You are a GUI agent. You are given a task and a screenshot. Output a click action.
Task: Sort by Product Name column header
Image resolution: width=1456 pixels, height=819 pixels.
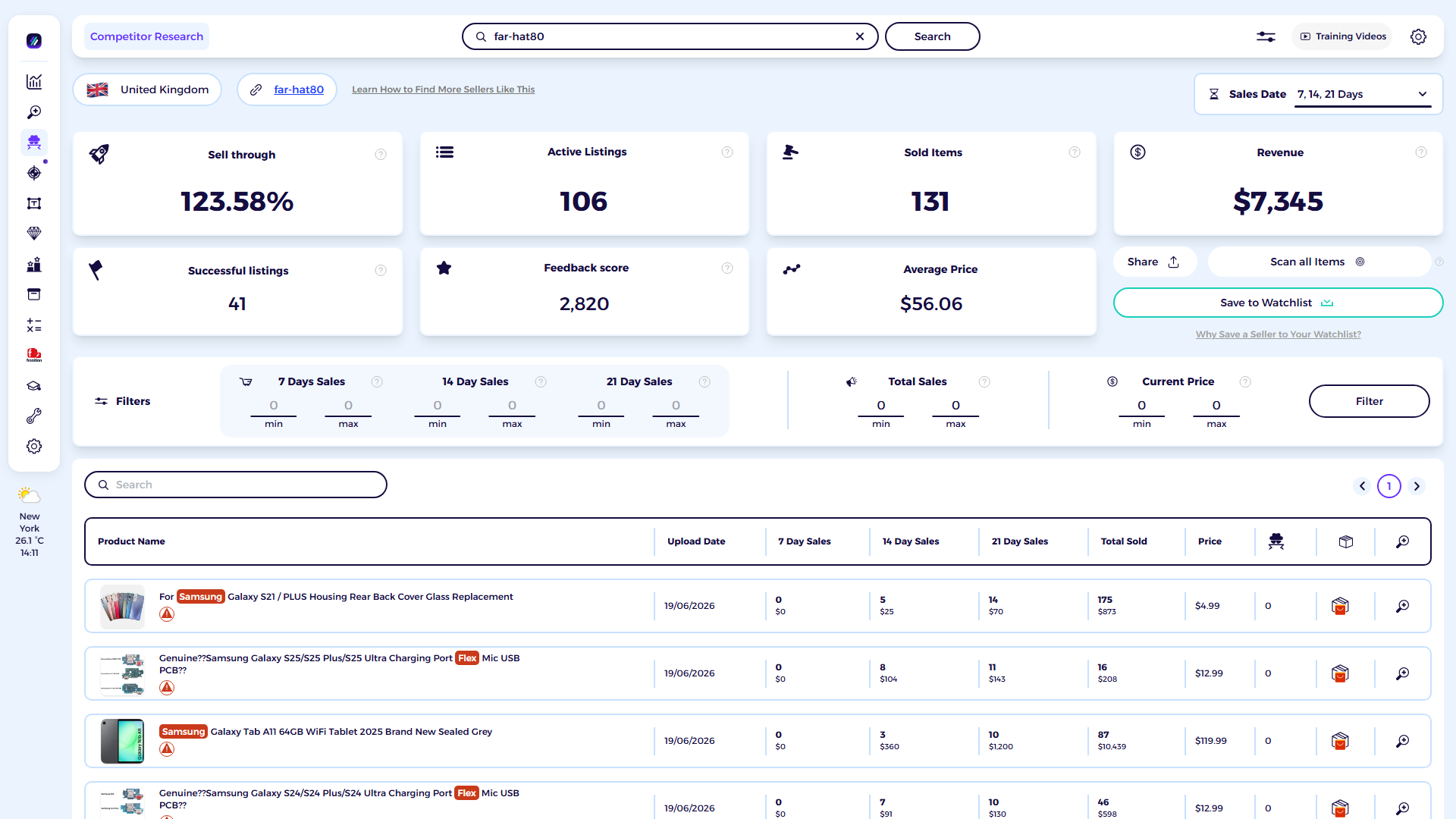(x=131, y=541)
